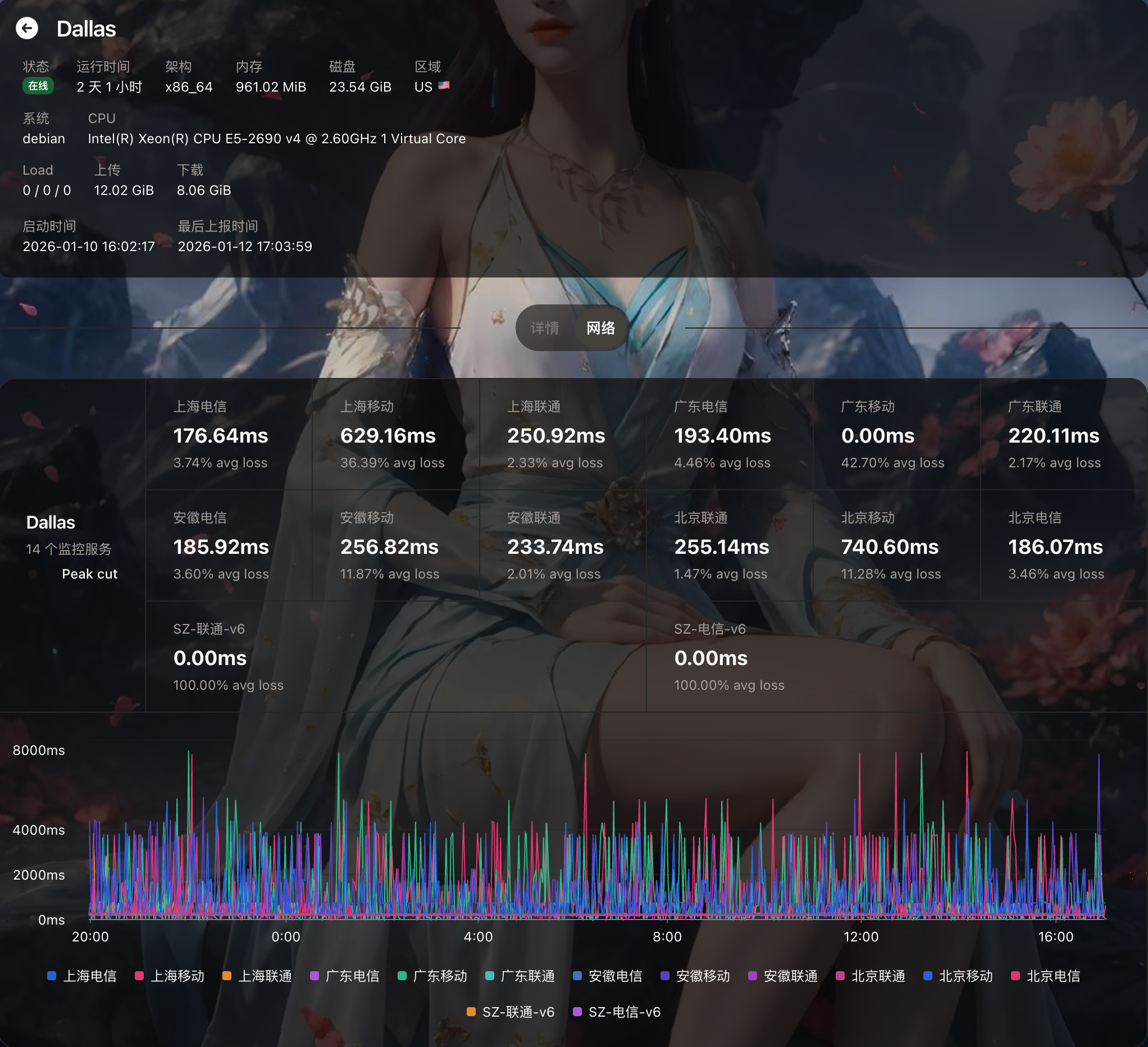Click the US flag region icon

444,85
